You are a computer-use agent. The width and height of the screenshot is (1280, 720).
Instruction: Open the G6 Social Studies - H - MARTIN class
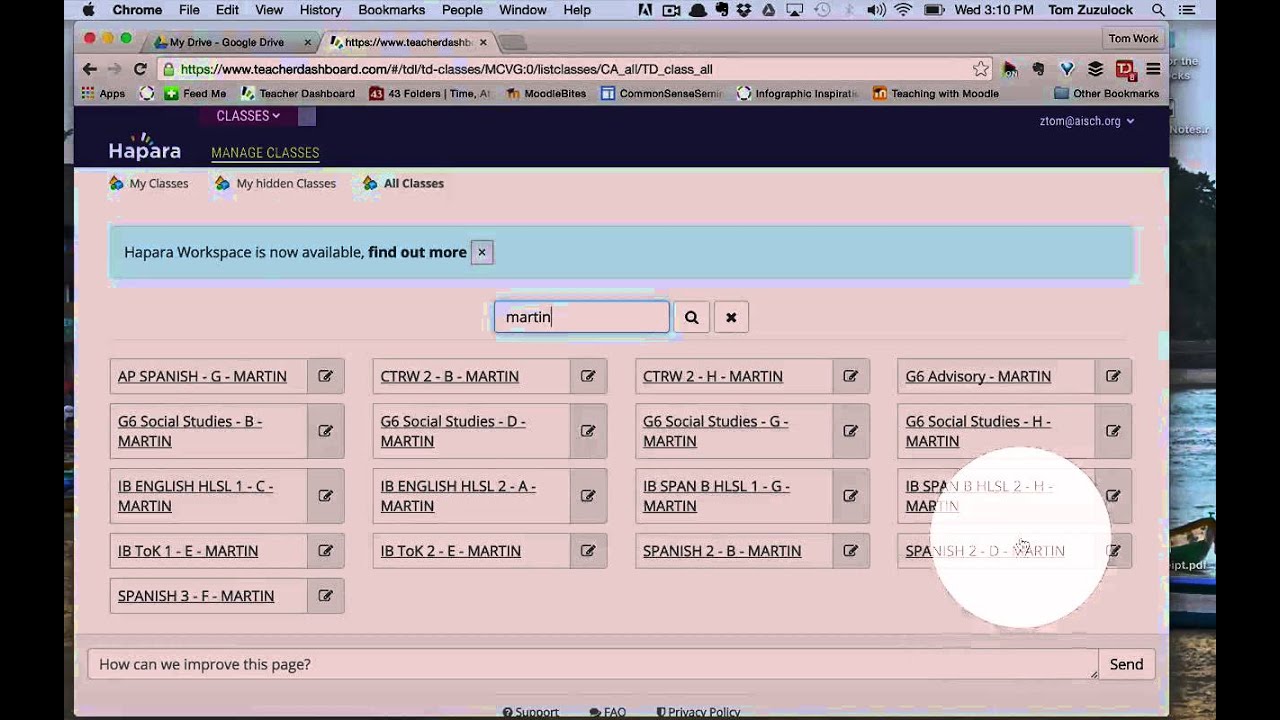pos(978,431)
